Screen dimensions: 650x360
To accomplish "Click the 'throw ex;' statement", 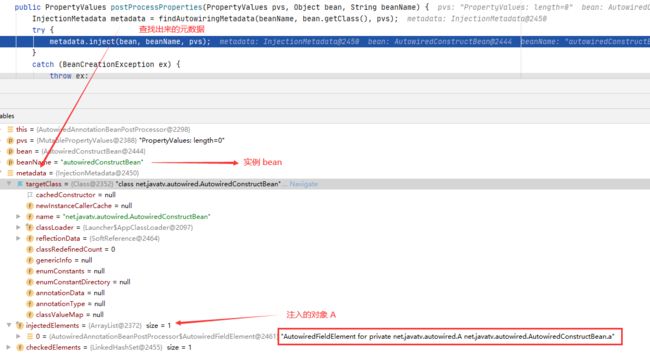I will (x=69, y=76).
